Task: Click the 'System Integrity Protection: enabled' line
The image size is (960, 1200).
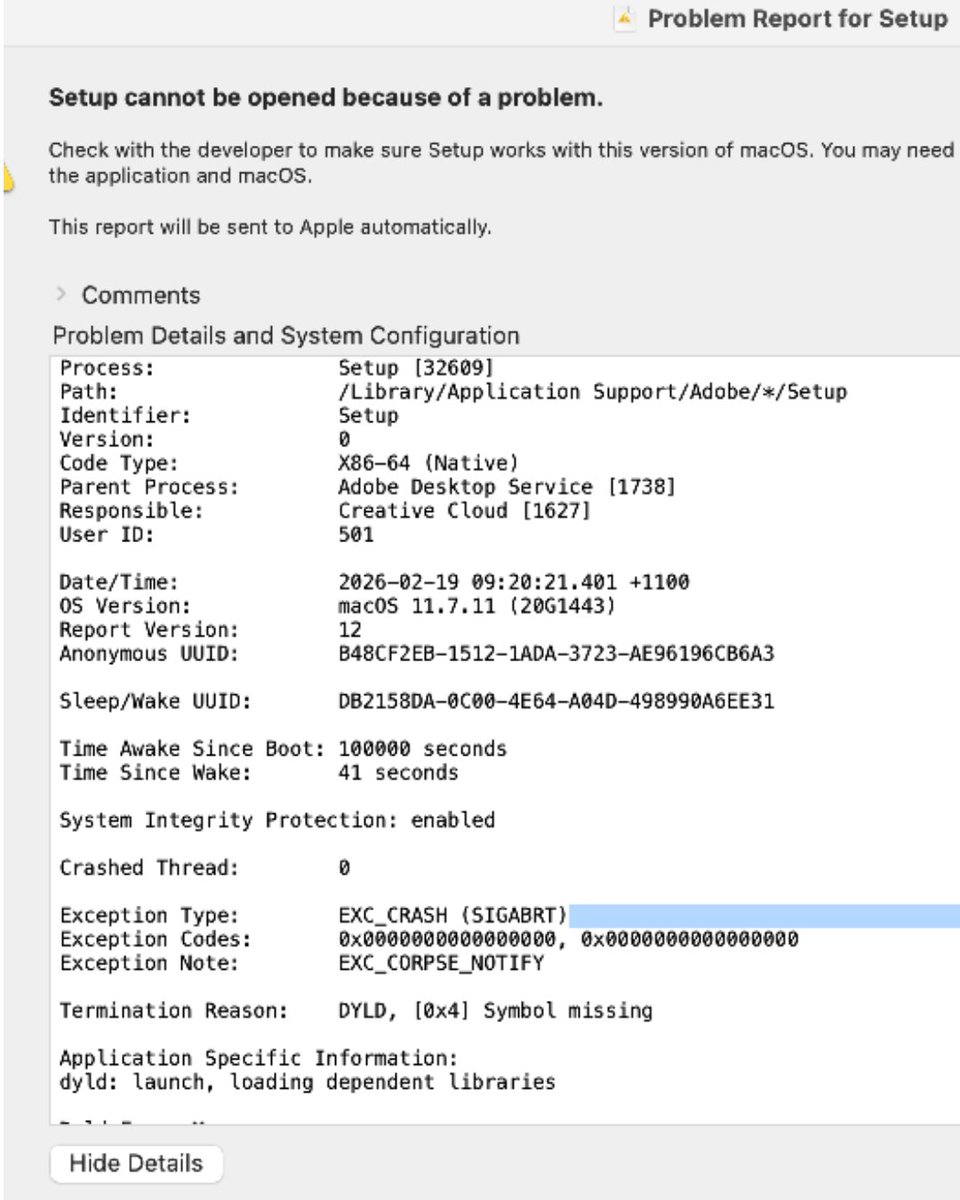Action: (277, 821)
